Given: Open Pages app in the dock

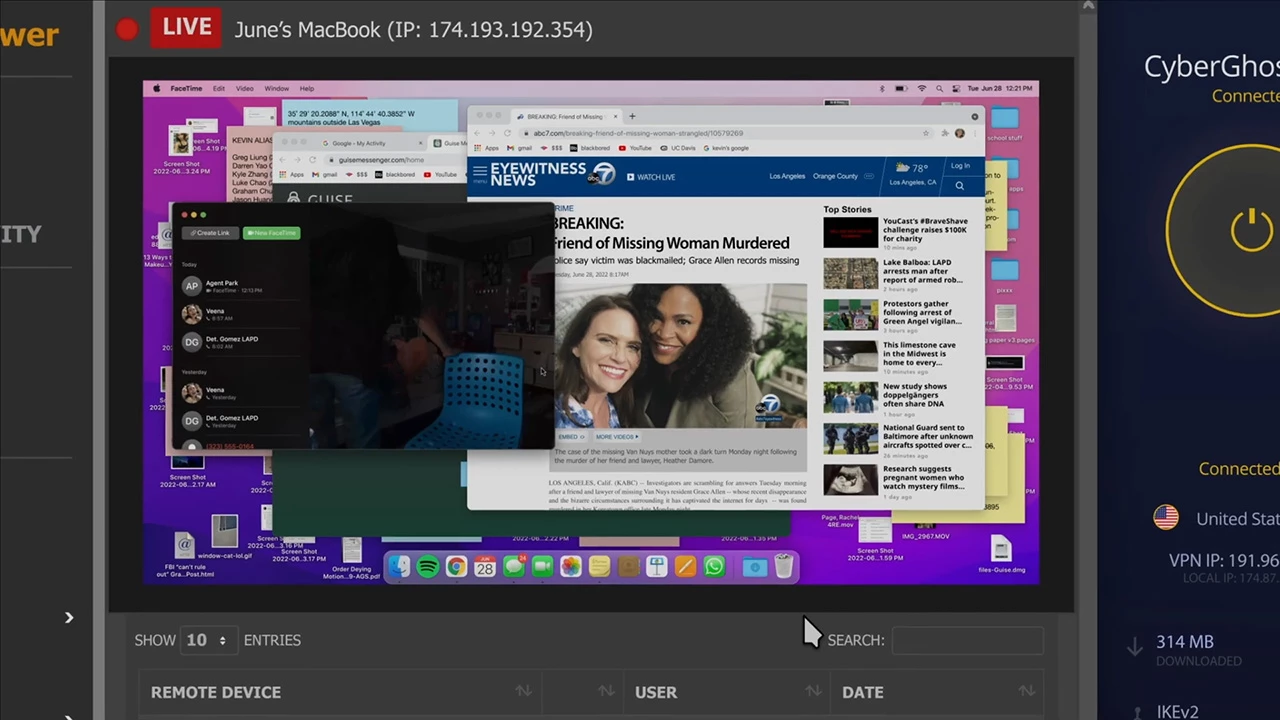Looking at the screenshot, I should coord(685,567).
